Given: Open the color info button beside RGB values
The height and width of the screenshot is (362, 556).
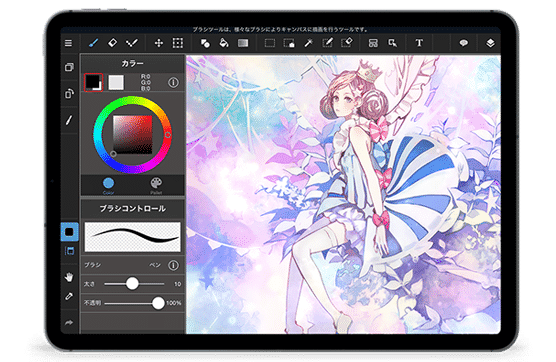Looking at the screenshot, I should (173, 83).
